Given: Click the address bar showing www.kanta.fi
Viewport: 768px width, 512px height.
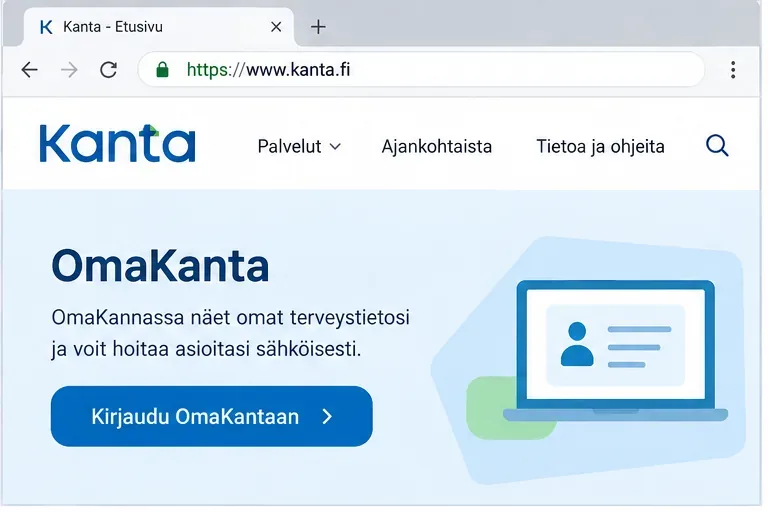Looking at the screenshot, I should [x=421, y=70].
